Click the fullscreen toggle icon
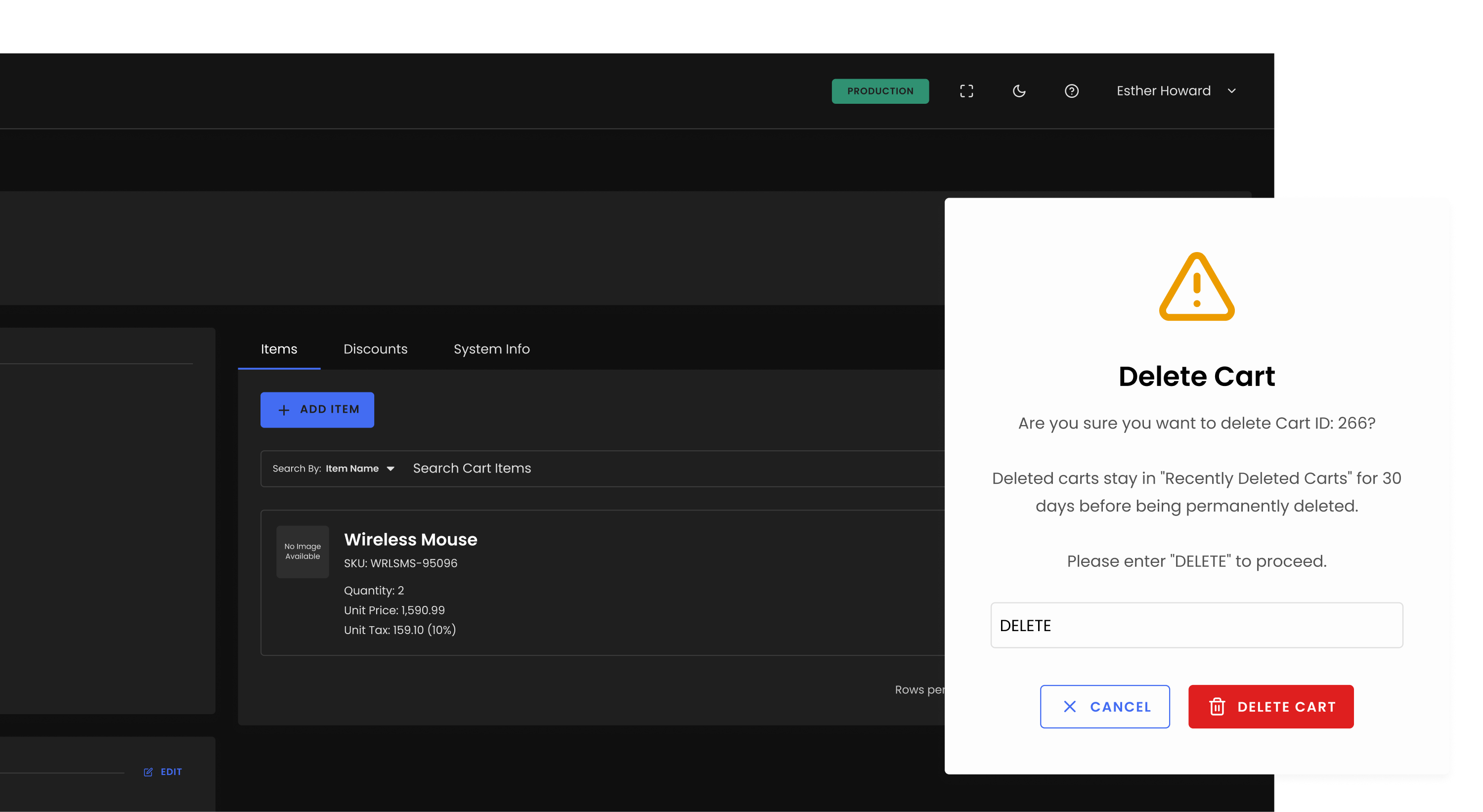 [966, 91]
